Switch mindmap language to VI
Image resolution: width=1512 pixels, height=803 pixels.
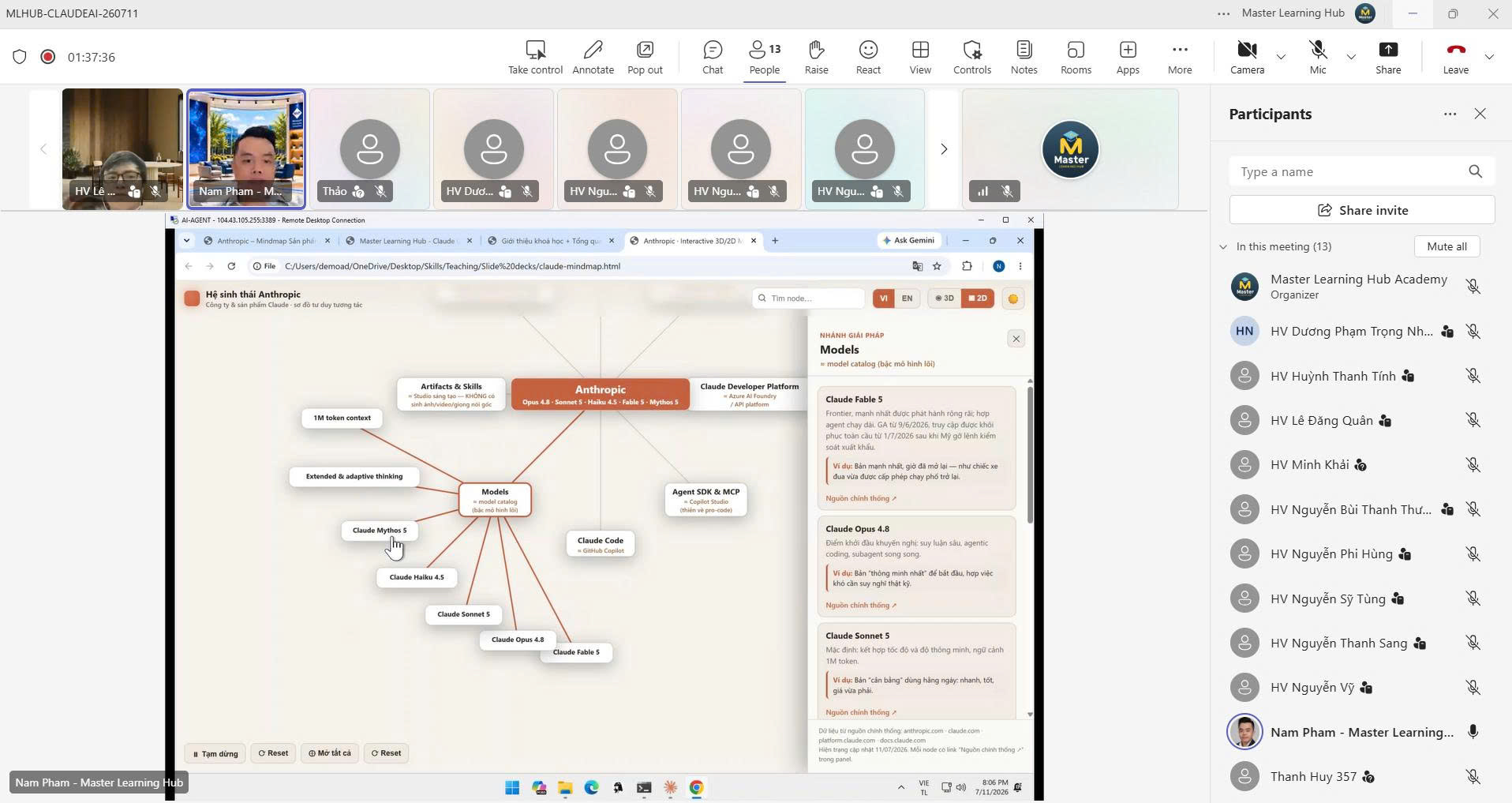[x=884, y=298]
